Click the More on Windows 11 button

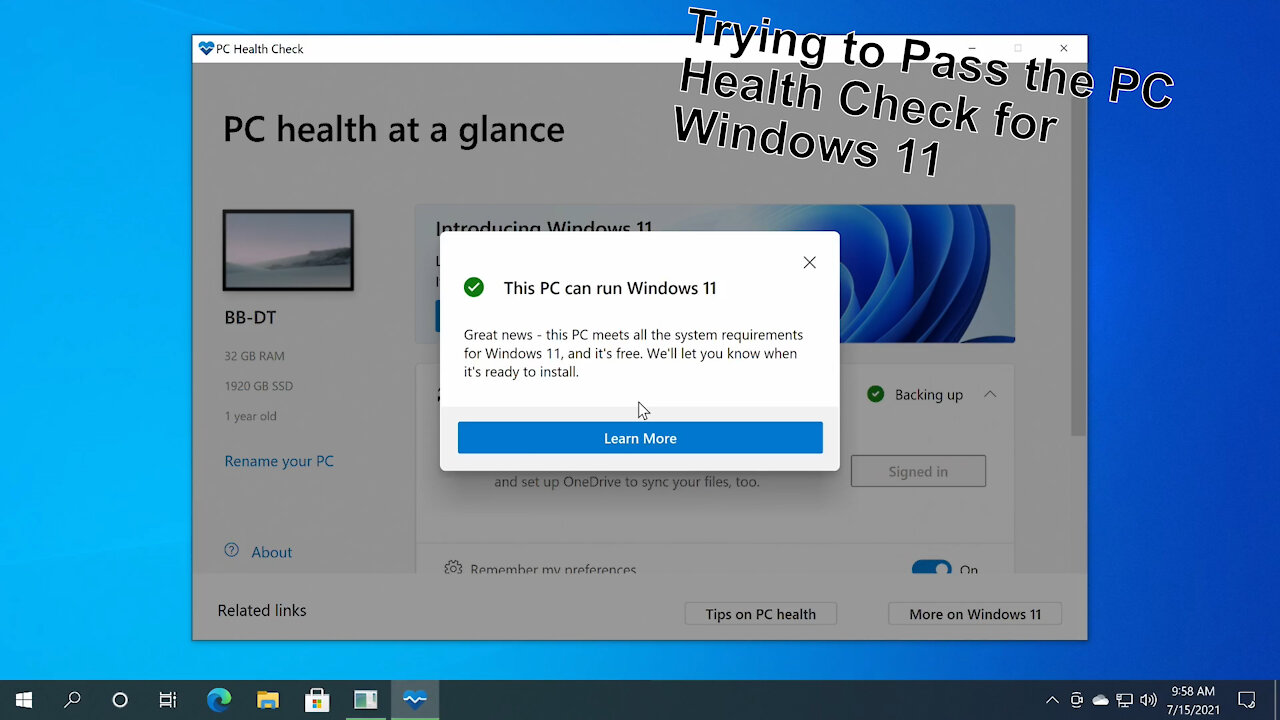(x=975, y=614)
